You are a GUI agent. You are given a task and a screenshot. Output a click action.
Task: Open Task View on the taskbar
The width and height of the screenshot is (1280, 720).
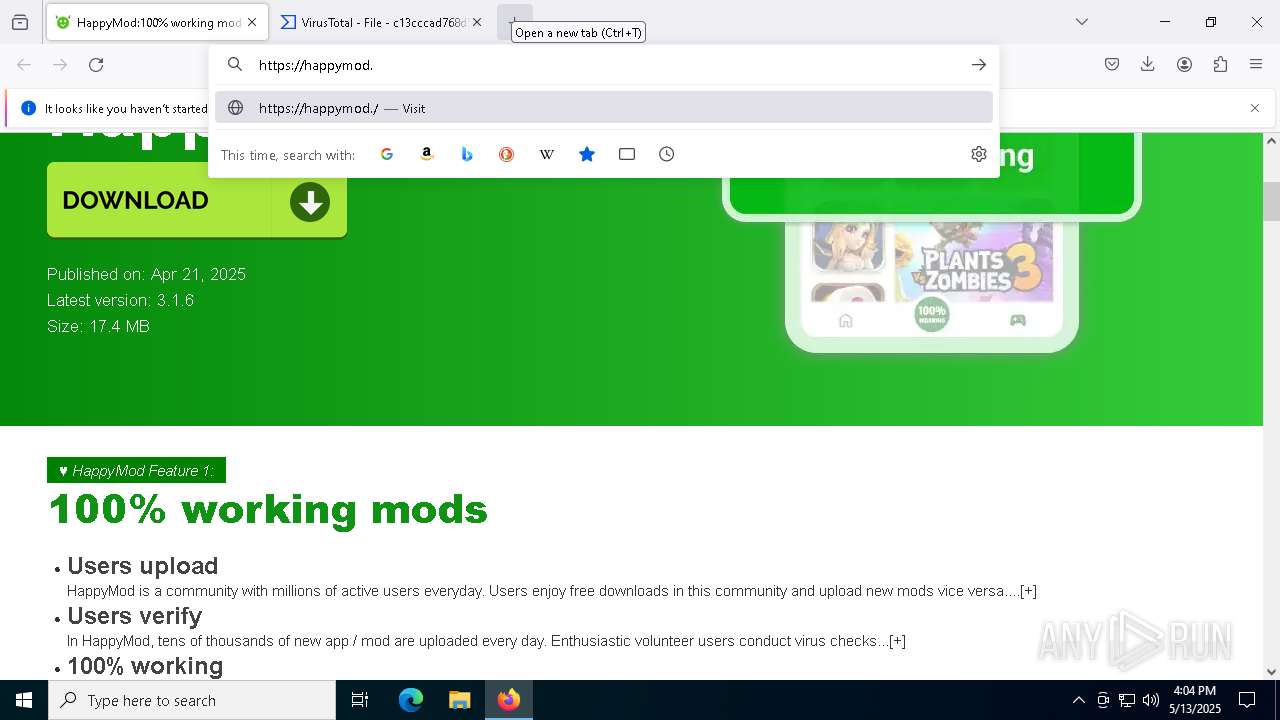pos(360,700)
